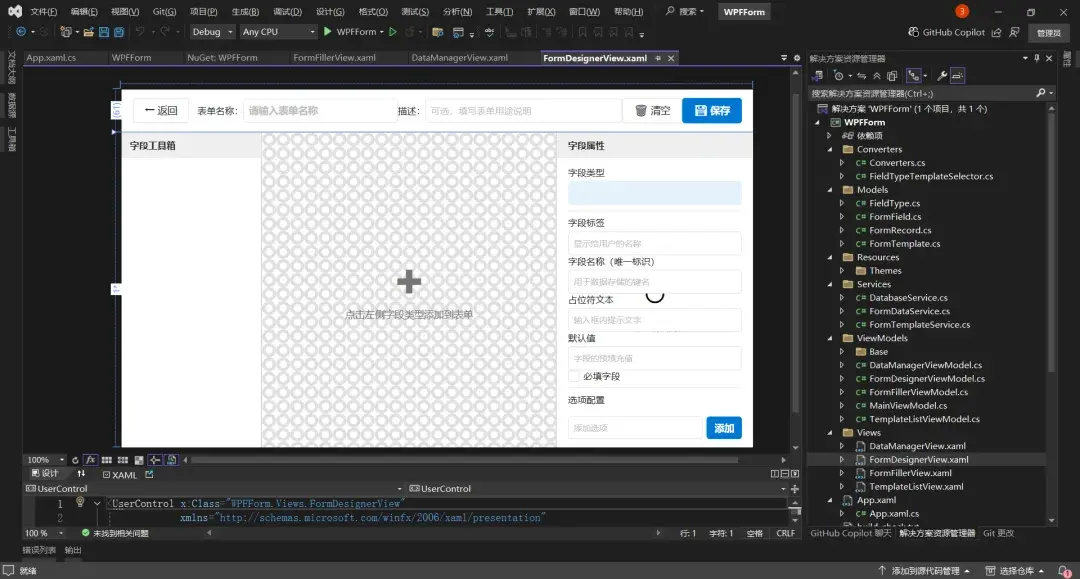
Task: Click the Open File folder icon
Action: (88, 32)
